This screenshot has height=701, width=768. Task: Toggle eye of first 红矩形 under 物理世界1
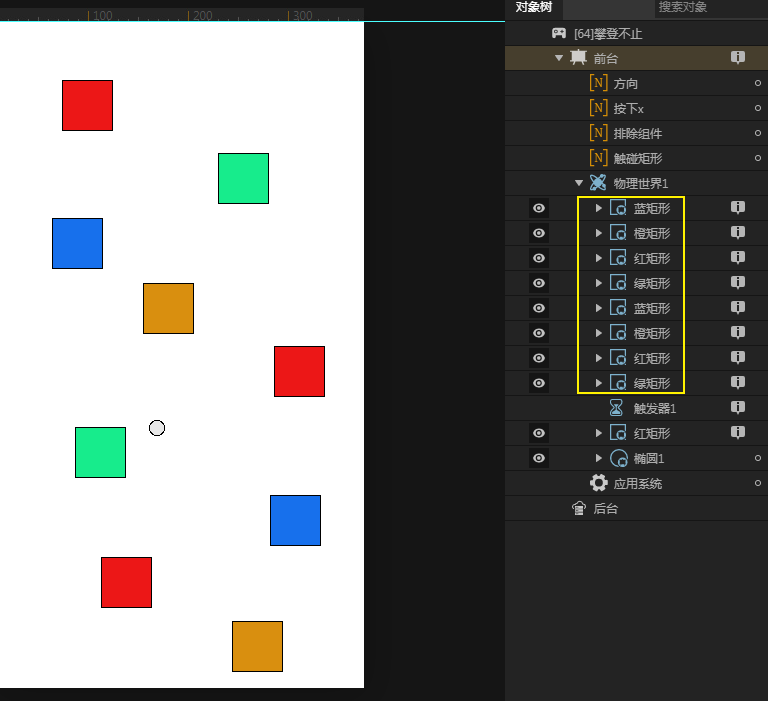click(x=539, y=258)
